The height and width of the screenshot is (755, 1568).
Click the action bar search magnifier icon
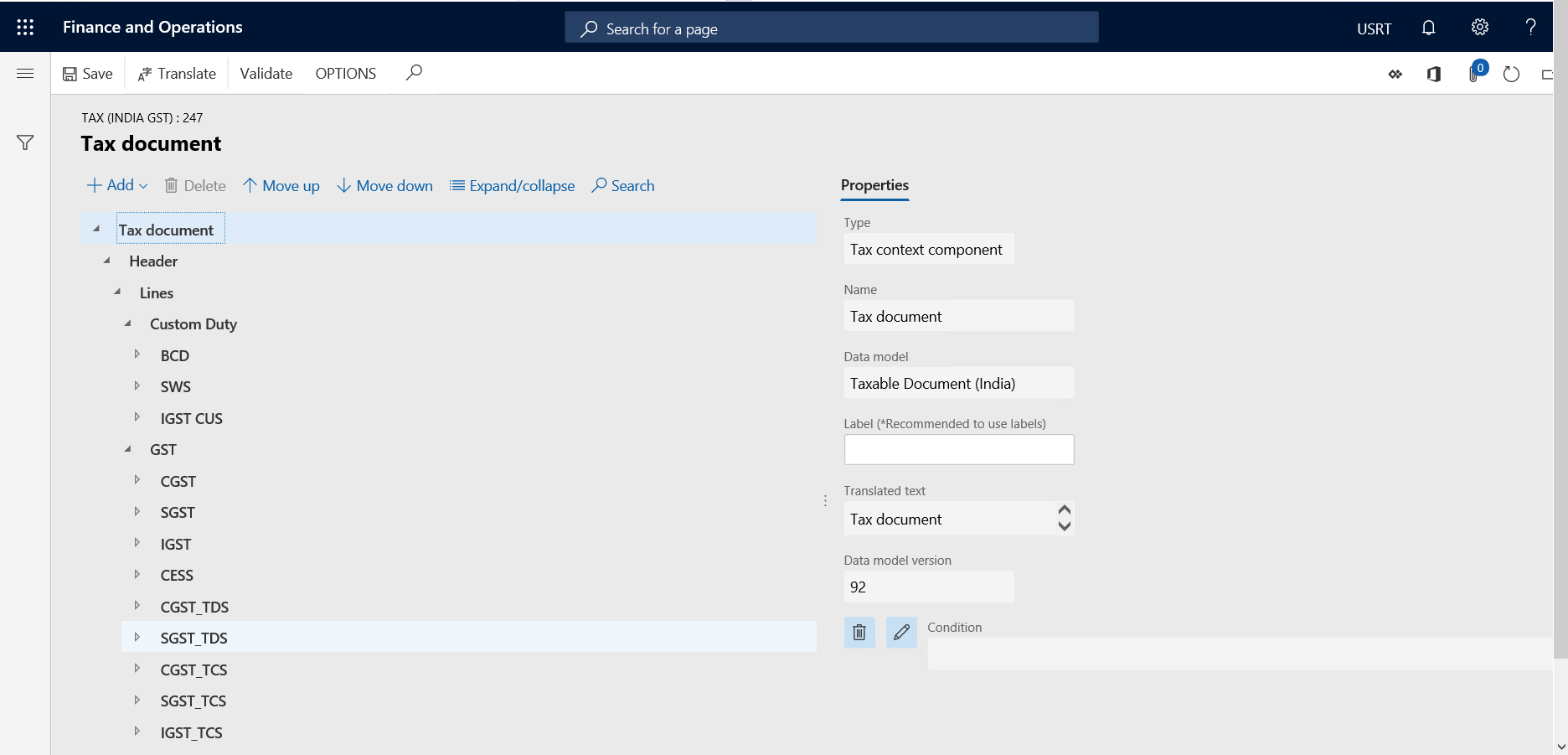[414, 73]
